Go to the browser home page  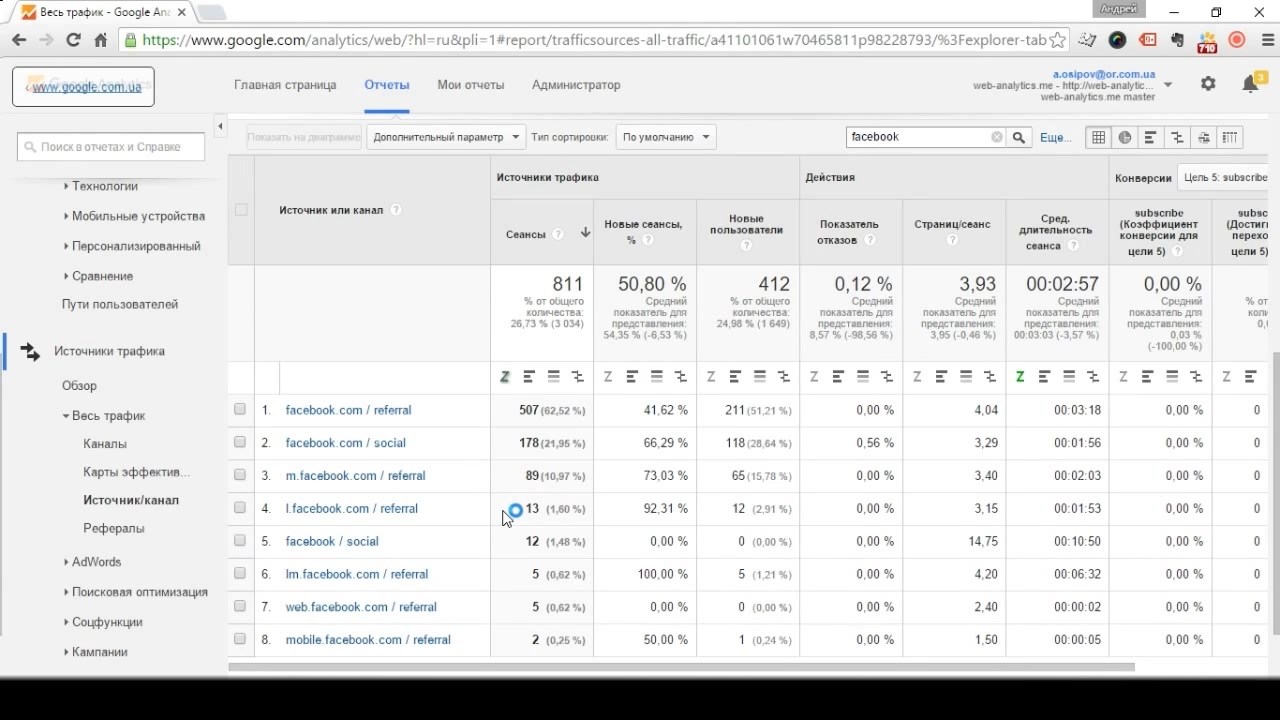click(100, 40)
